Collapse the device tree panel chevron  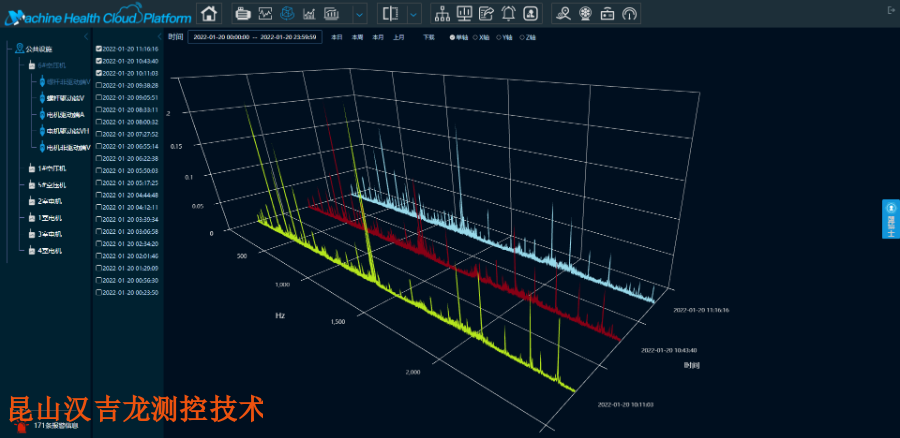pos(86,37)
